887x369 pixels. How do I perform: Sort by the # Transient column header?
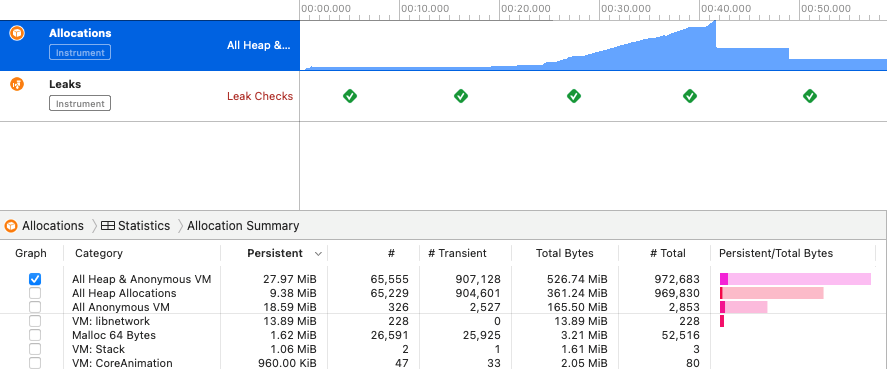[x=457, y=253]
